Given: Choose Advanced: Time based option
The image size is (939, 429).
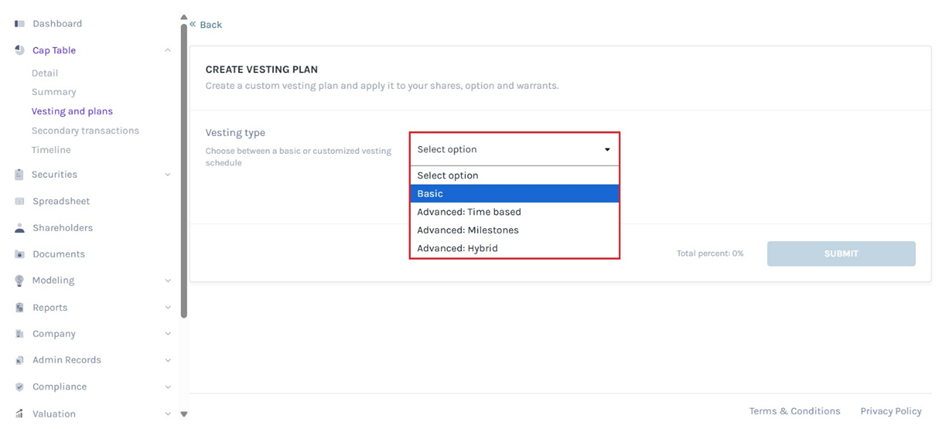Looking at the screenshot, I should click(x=514, y=212).
